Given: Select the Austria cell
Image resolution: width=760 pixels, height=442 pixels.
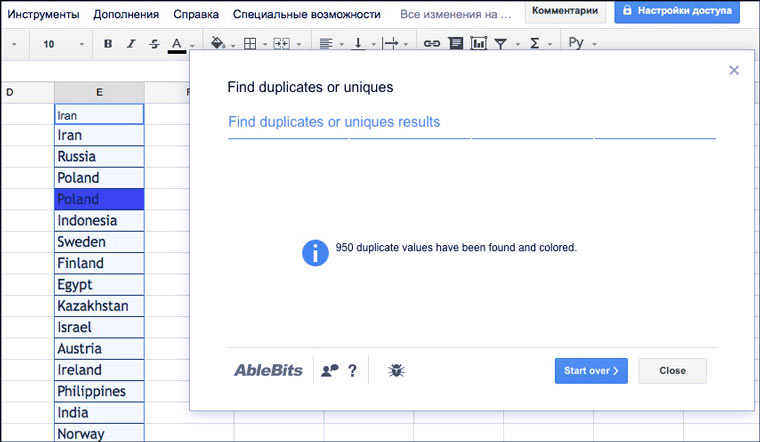Looking at the screenshot, I should coord(99,348).
